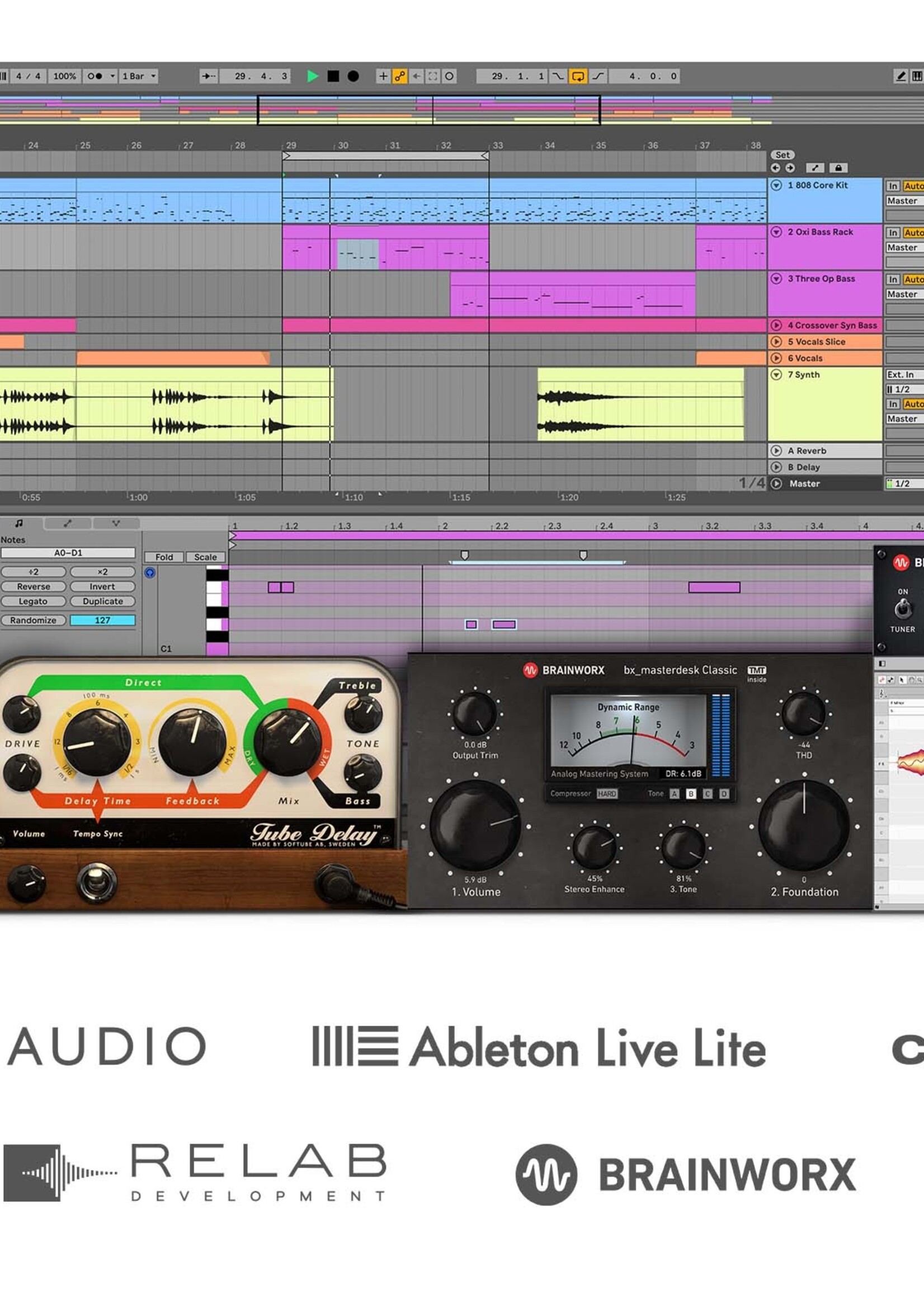Click the ×2 double-tempo button

pyautogui.click(x=102, y=572)
